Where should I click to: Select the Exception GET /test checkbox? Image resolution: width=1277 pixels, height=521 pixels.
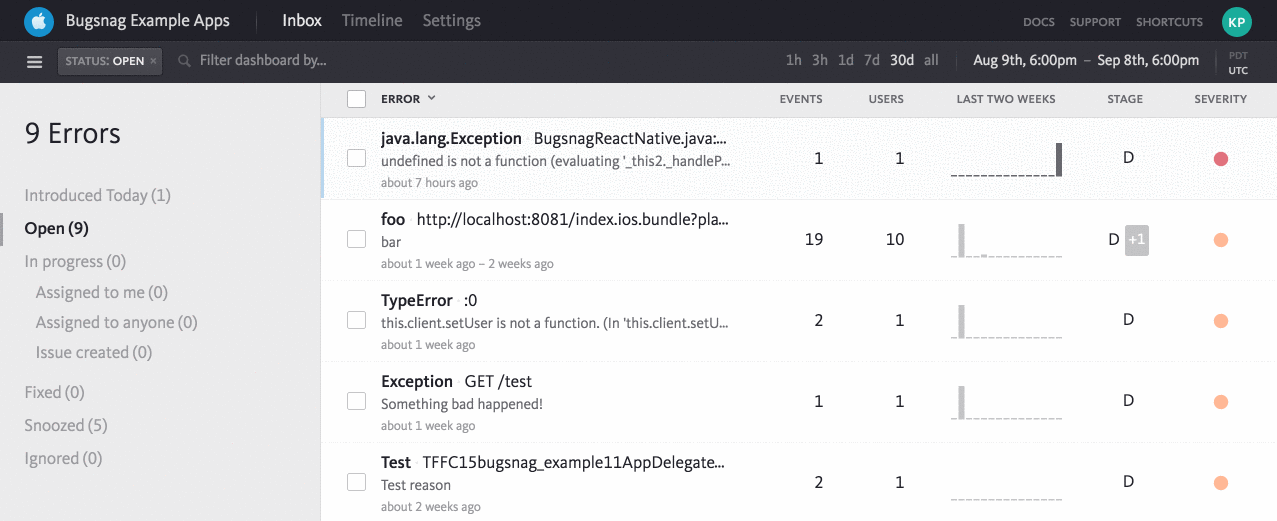click(x=356, y=401)
